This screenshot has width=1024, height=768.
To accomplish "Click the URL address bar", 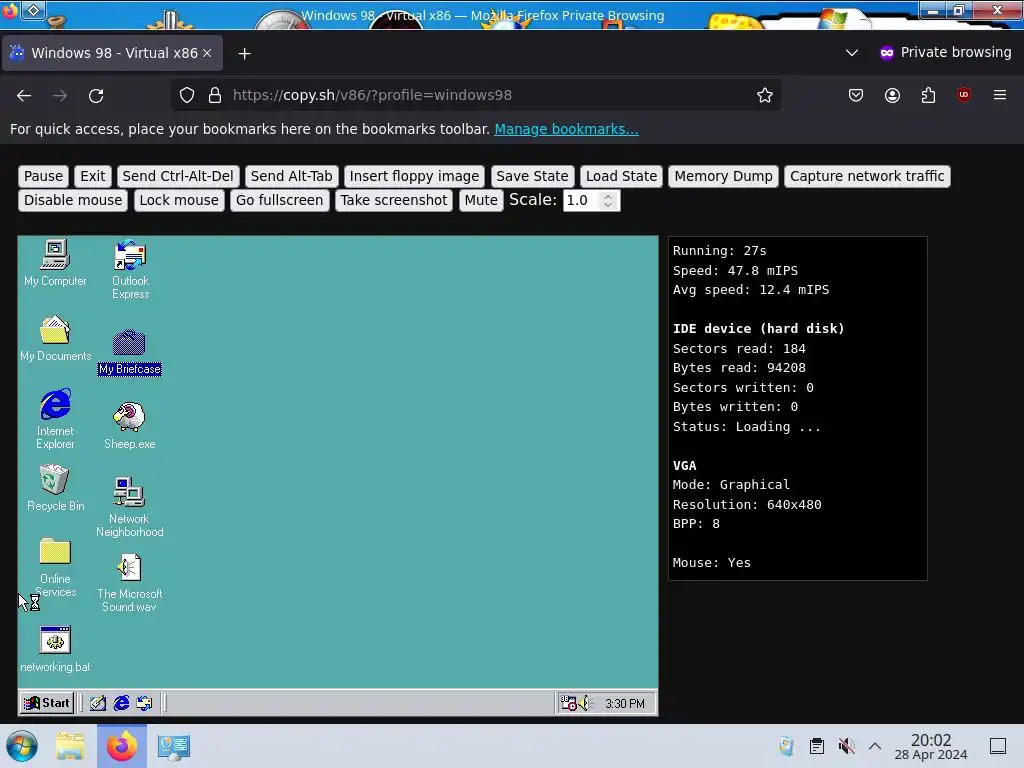I will coord(475,95).
